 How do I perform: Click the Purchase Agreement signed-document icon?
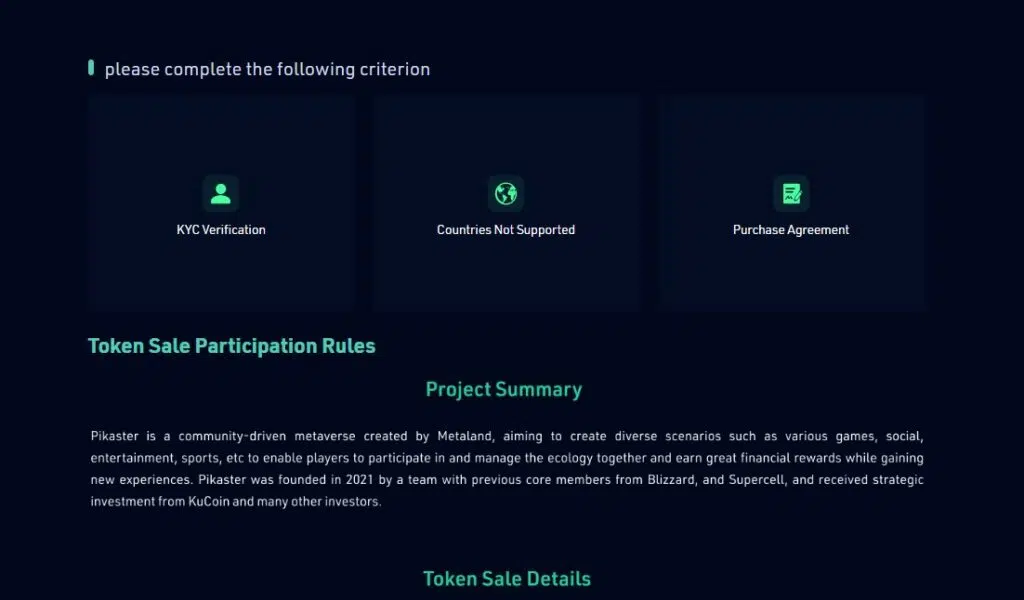coord(791,194)
